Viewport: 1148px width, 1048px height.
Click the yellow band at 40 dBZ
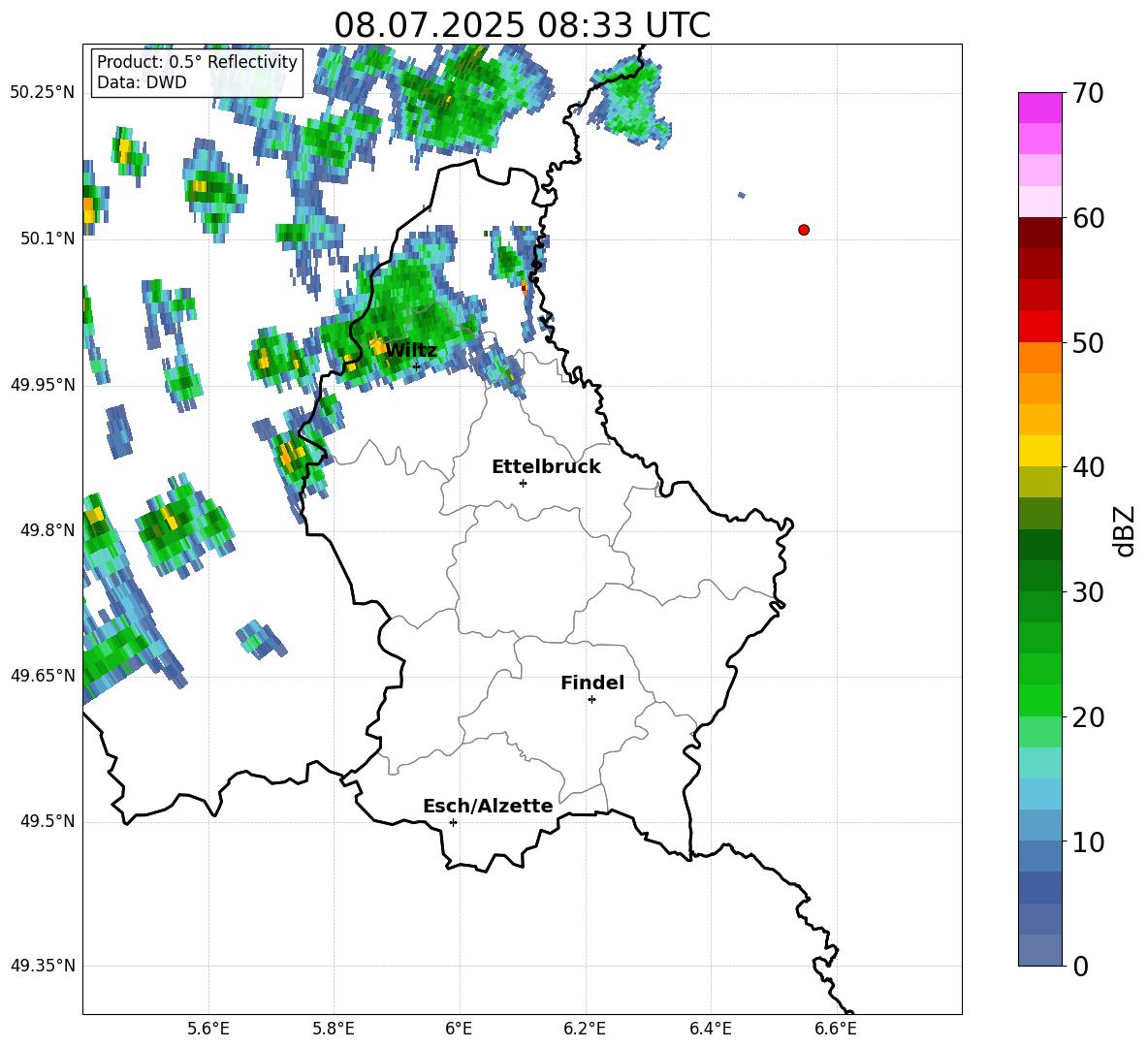coord(1039,451)
